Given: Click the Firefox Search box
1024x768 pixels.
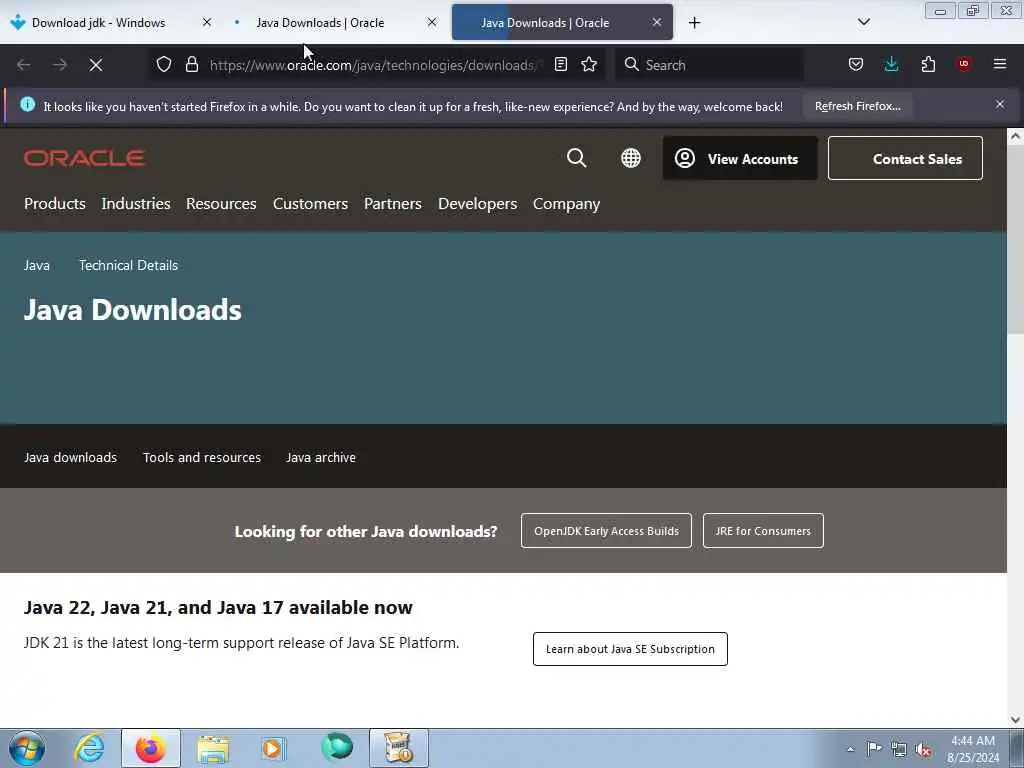Looking at the screenshot, I should pyautogui.click(x=710, y=65).
